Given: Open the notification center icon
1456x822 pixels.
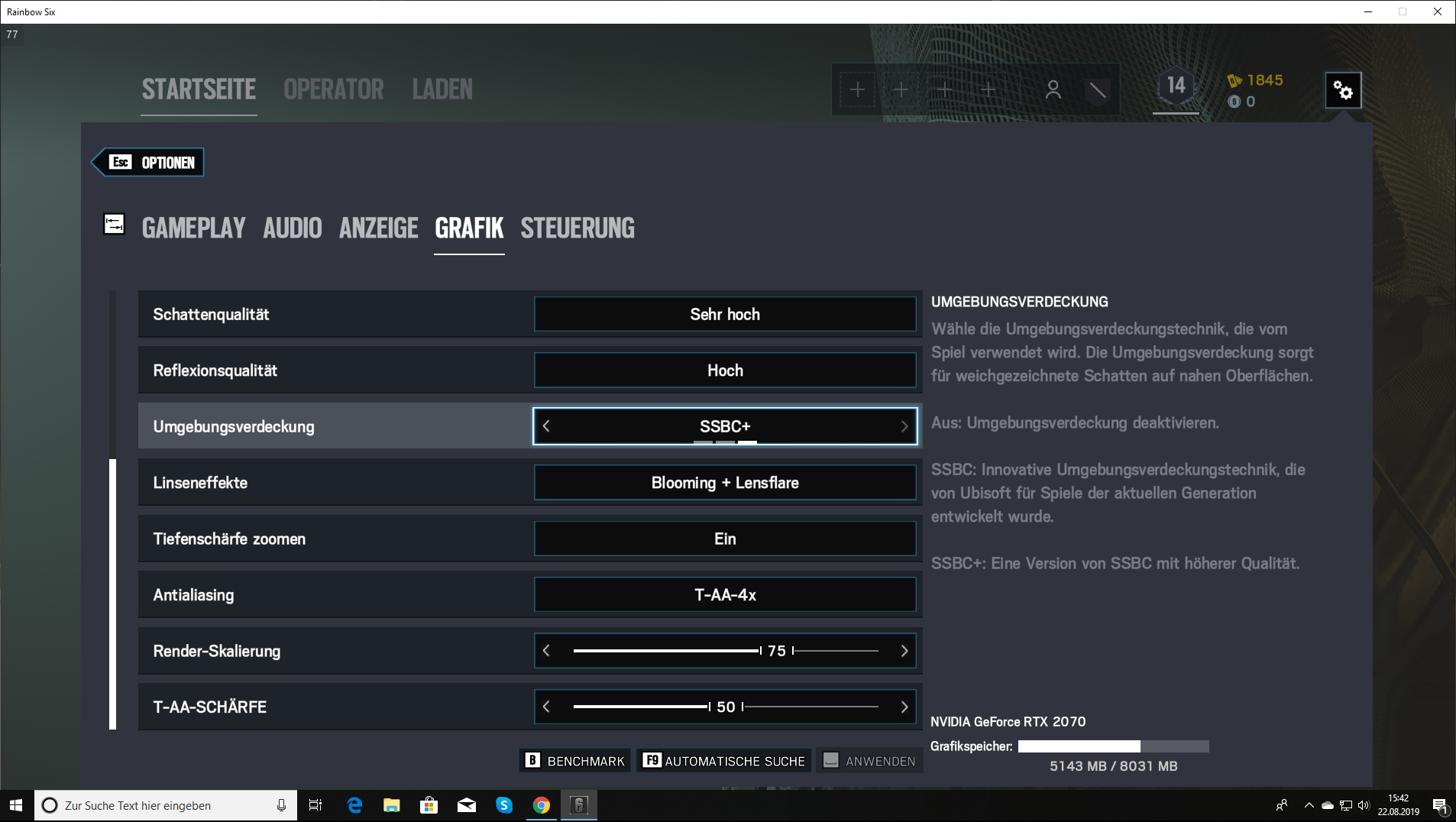Looking at the screenshot, I should coord(1440,805).
